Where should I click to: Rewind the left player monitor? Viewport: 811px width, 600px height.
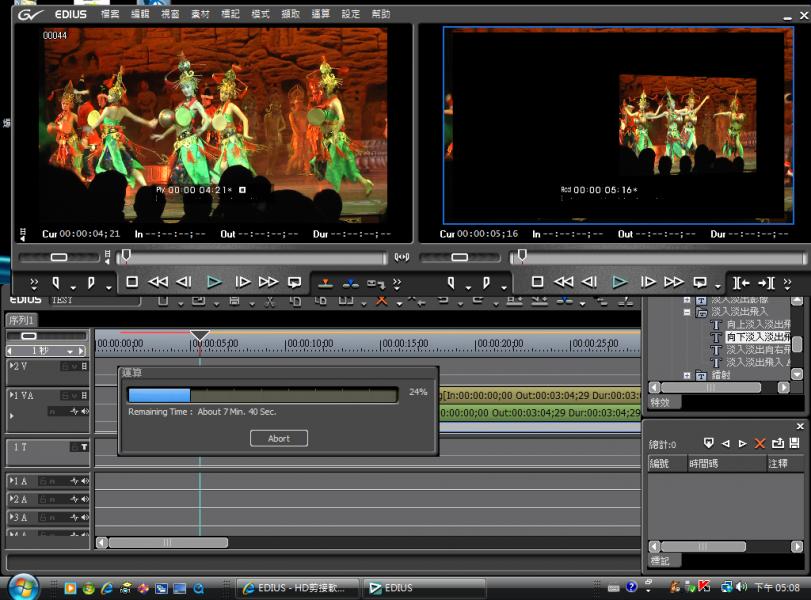(158, 282)
